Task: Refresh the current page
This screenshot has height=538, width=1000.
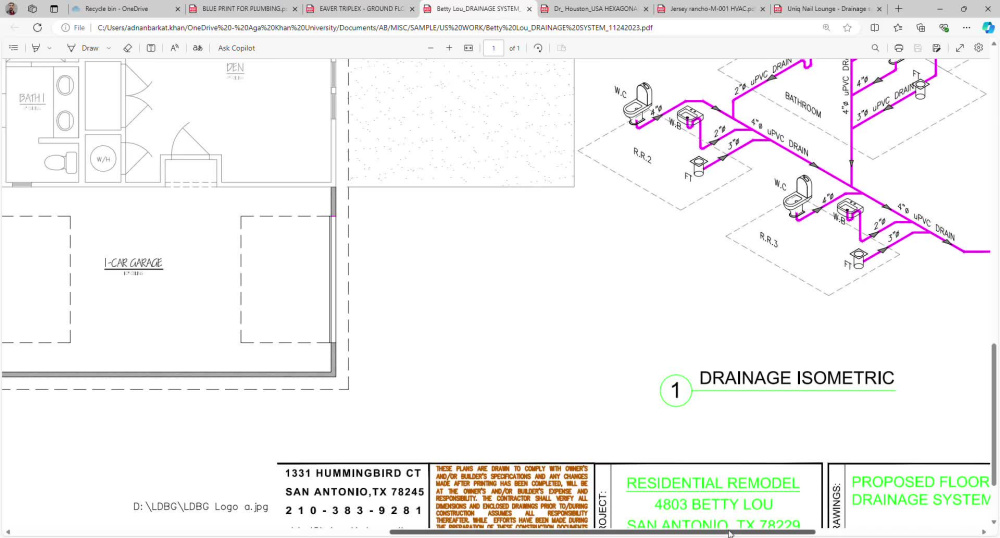Action: 38,27
